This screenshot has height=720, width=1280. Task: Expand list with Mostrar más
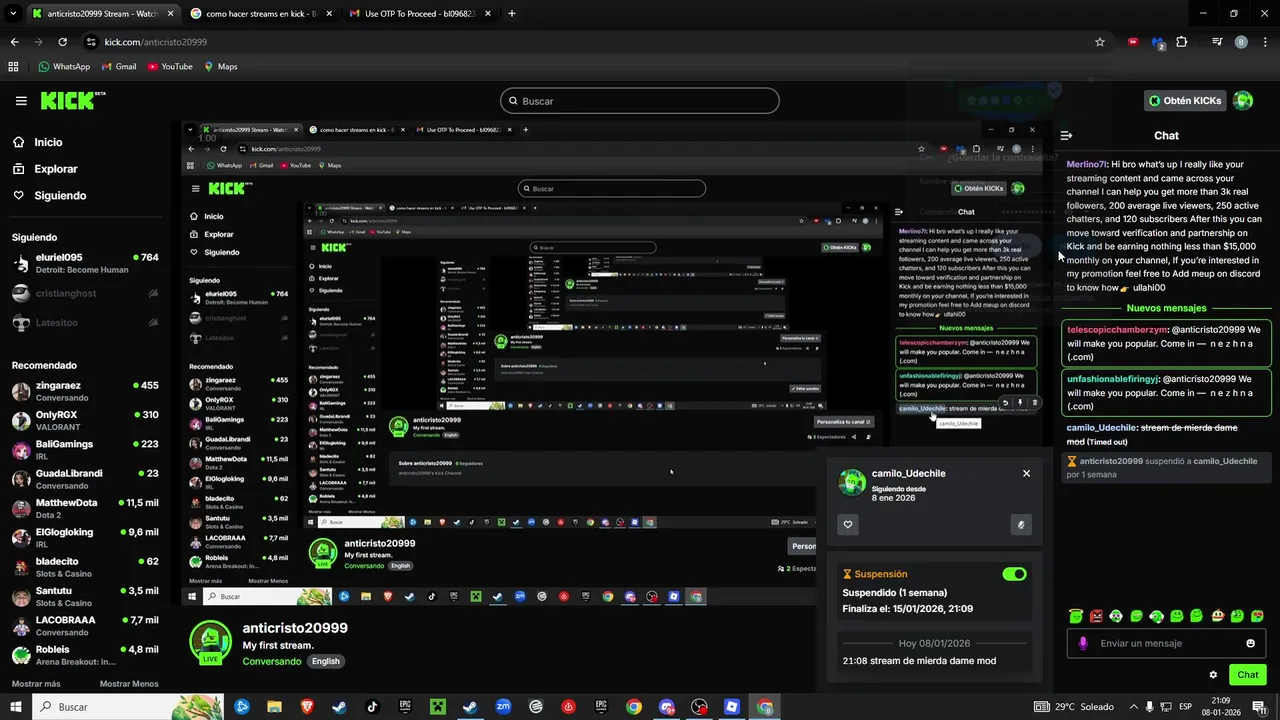coord(36,684)
